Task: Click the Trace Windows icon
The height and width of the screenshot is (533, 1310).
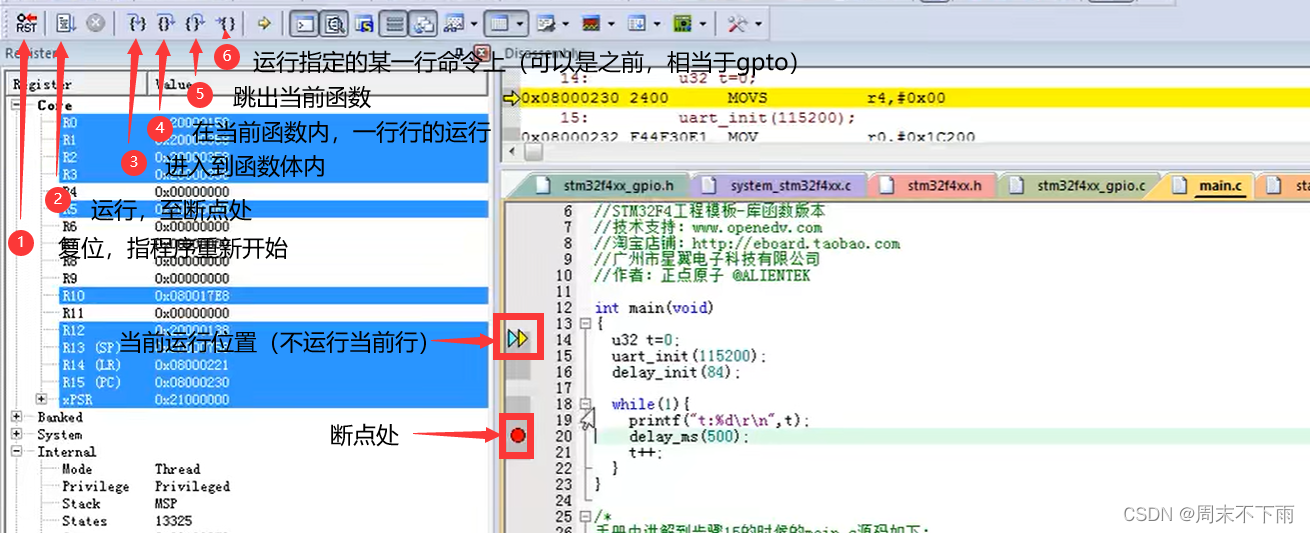Action: tap(636, 22)
